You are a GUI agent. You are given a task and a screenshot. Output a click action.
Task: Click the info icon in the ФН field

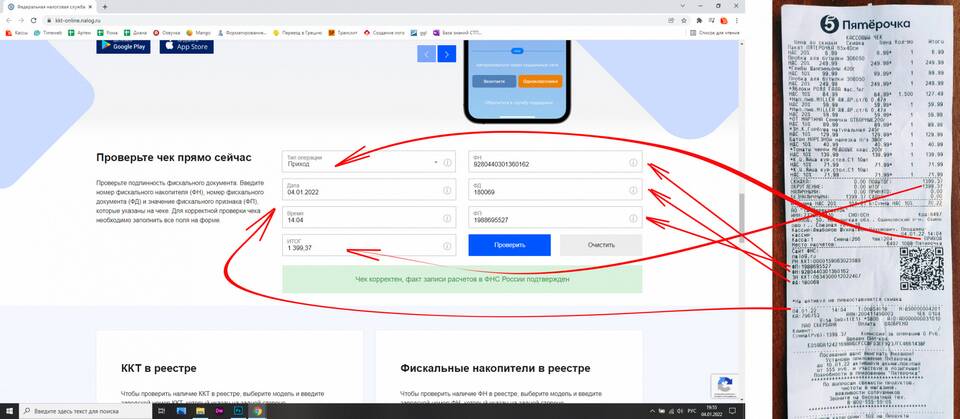point(632,162)
